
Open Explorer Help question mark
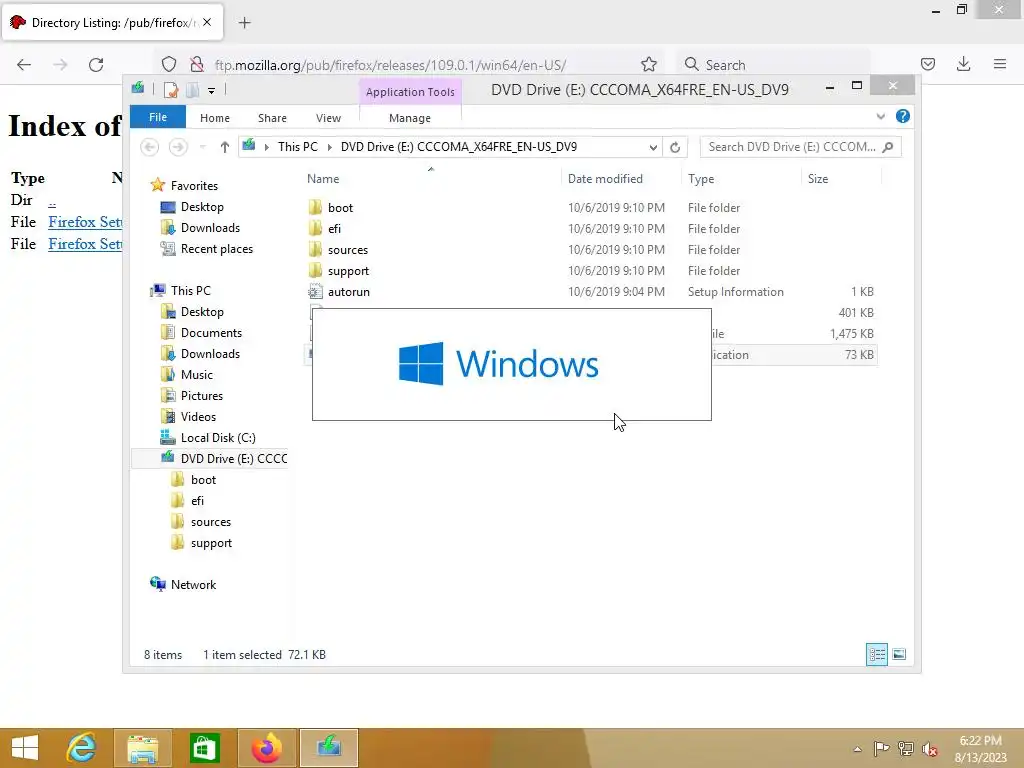903,116
